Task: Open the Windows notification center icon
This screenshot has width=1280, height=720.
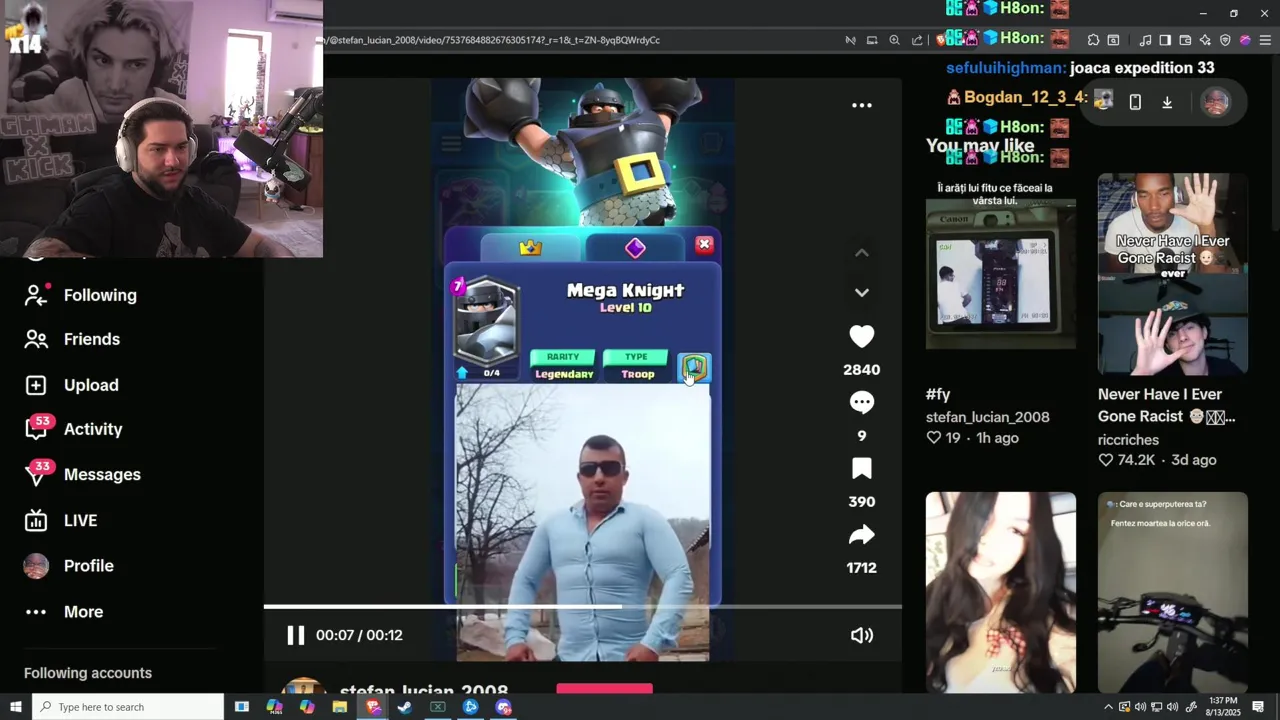Action: 1259,707
